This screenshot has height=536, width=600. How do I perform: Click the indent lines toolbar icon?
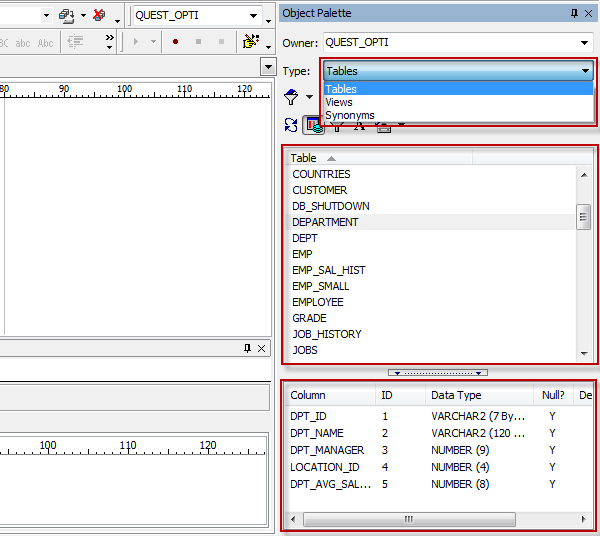(x=75, y=42)
